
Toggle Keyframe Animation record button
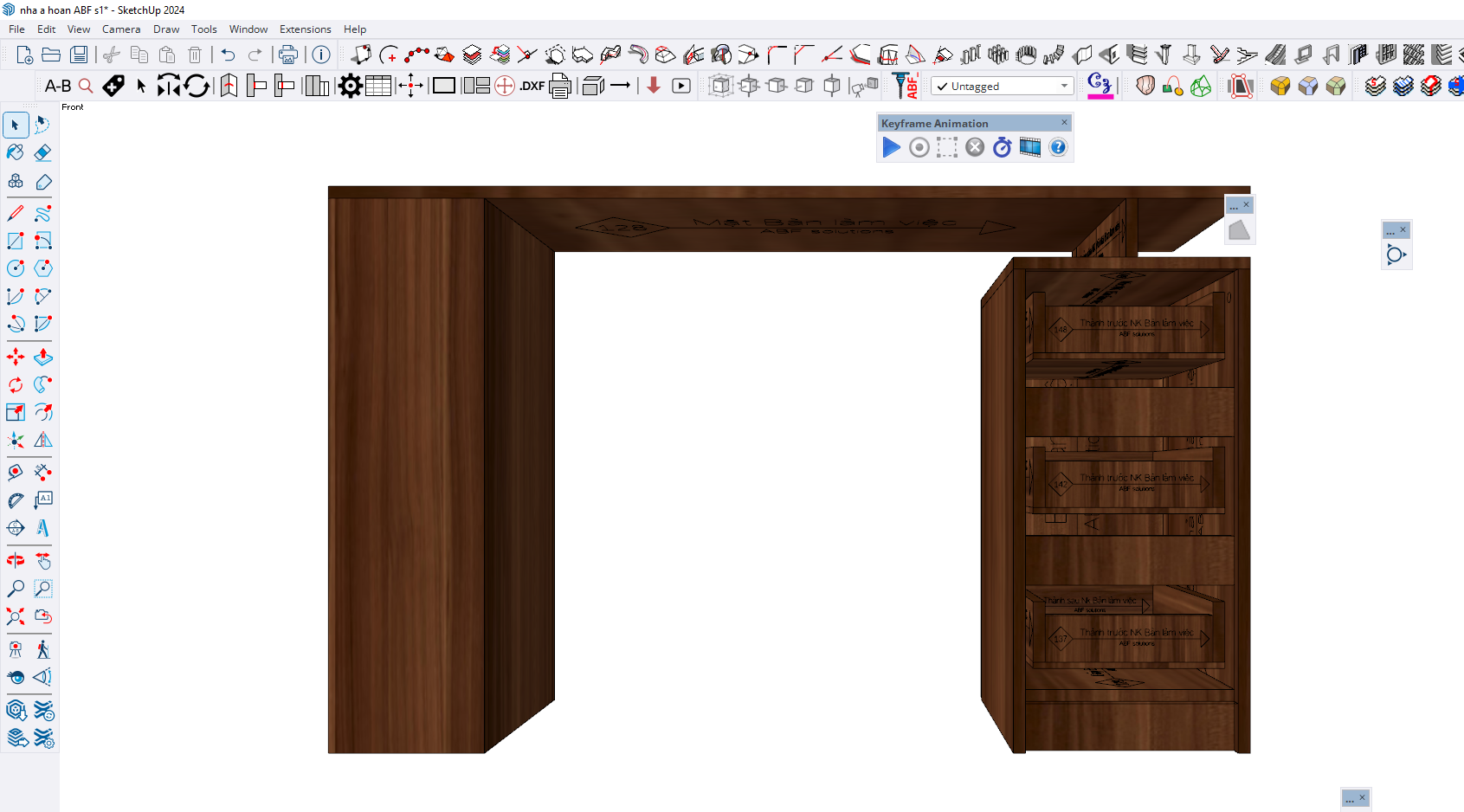coord(919,148)
